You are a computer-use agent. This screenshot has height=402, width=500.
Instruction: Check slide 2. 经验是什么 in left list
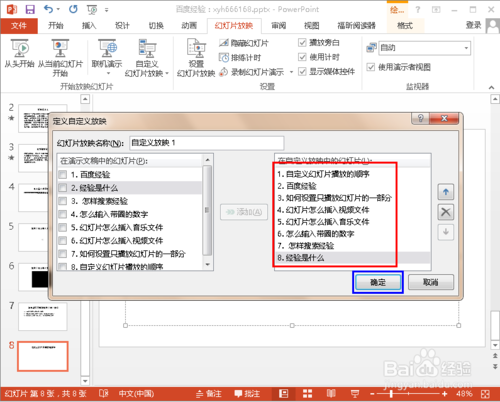pos(62,188)
